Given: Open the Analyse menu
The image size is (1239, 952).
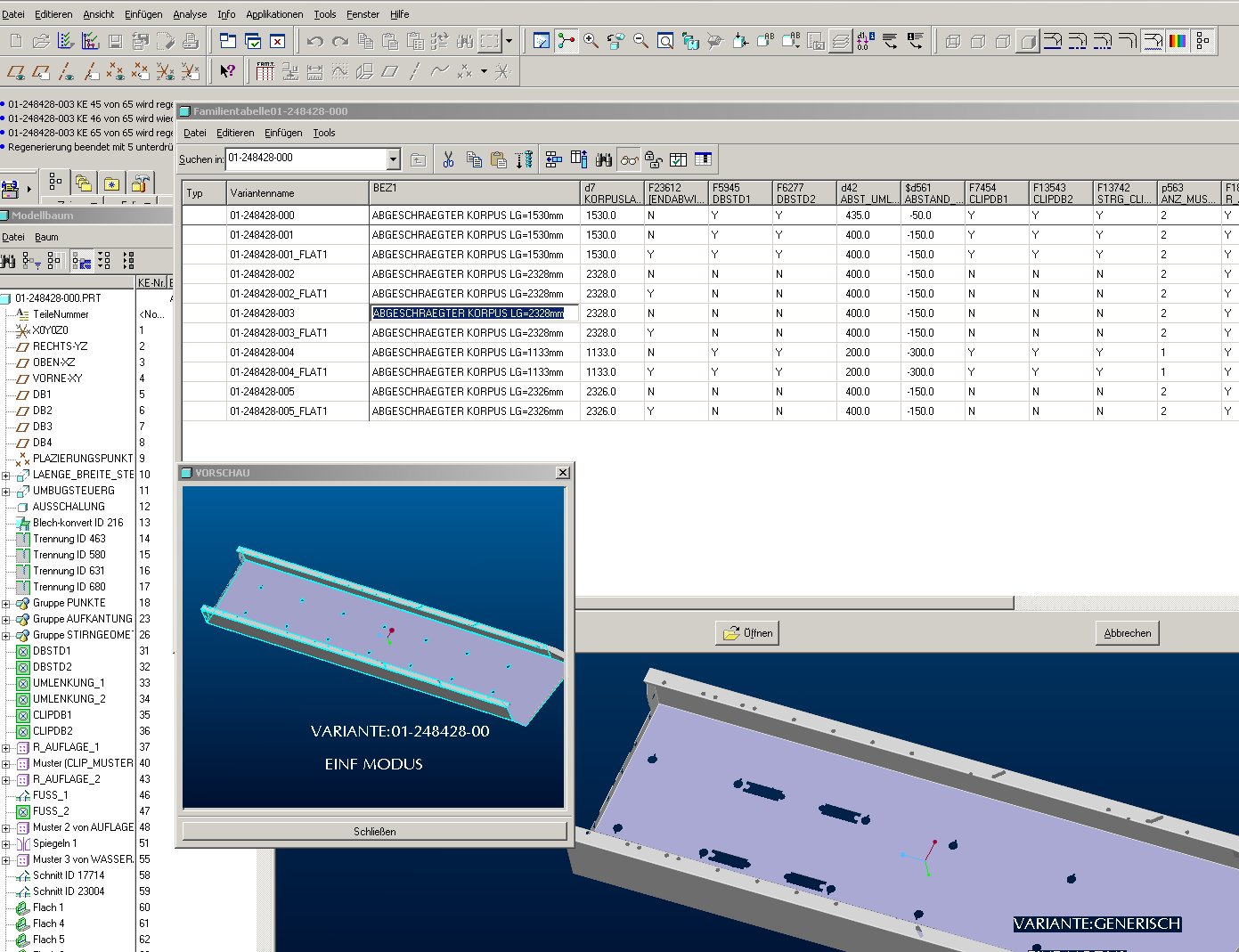Looking at the screenshot, I should point(190,14).
